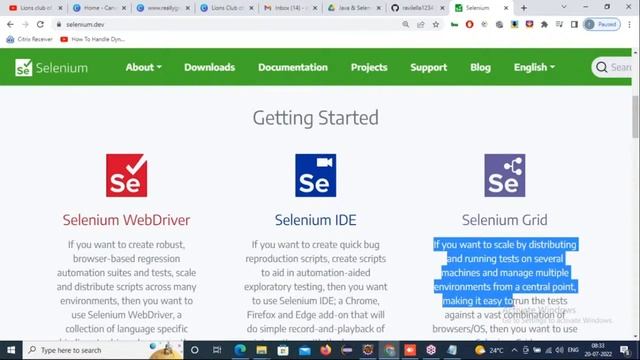This screenshot has height=360, width=640.
Task: Open Task View on taskbar
Action: point(217,350)
